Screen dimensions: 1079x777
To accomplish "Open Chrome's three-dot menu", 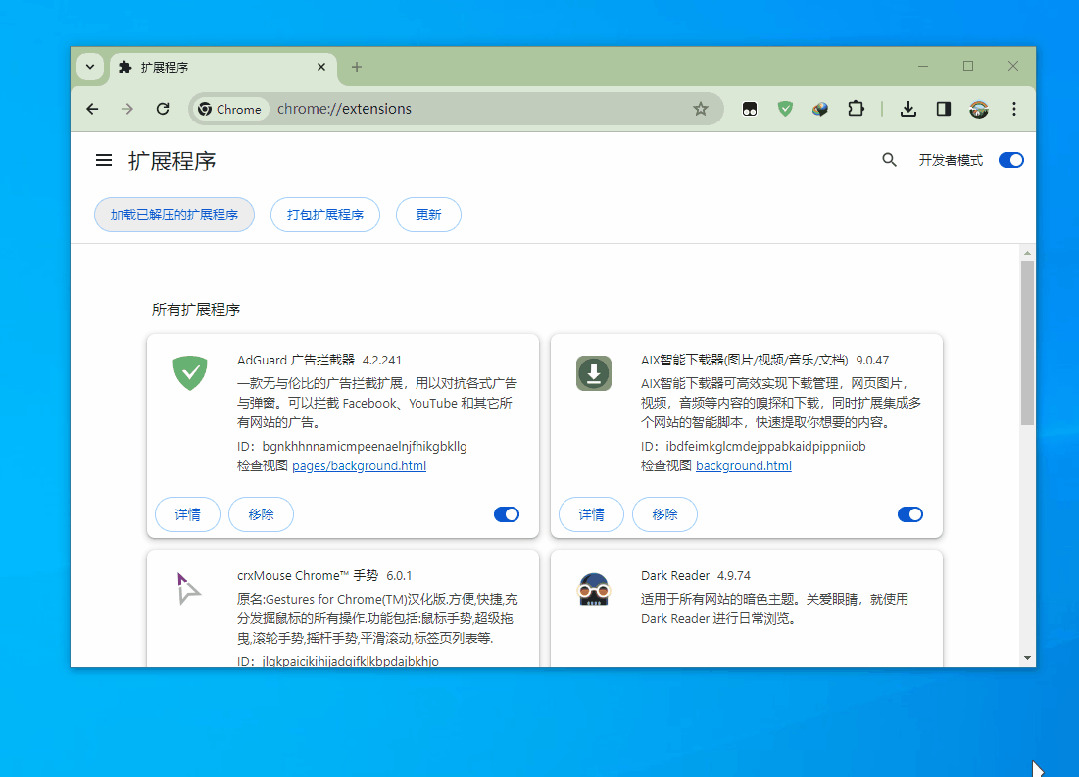I will point(1014,109).
